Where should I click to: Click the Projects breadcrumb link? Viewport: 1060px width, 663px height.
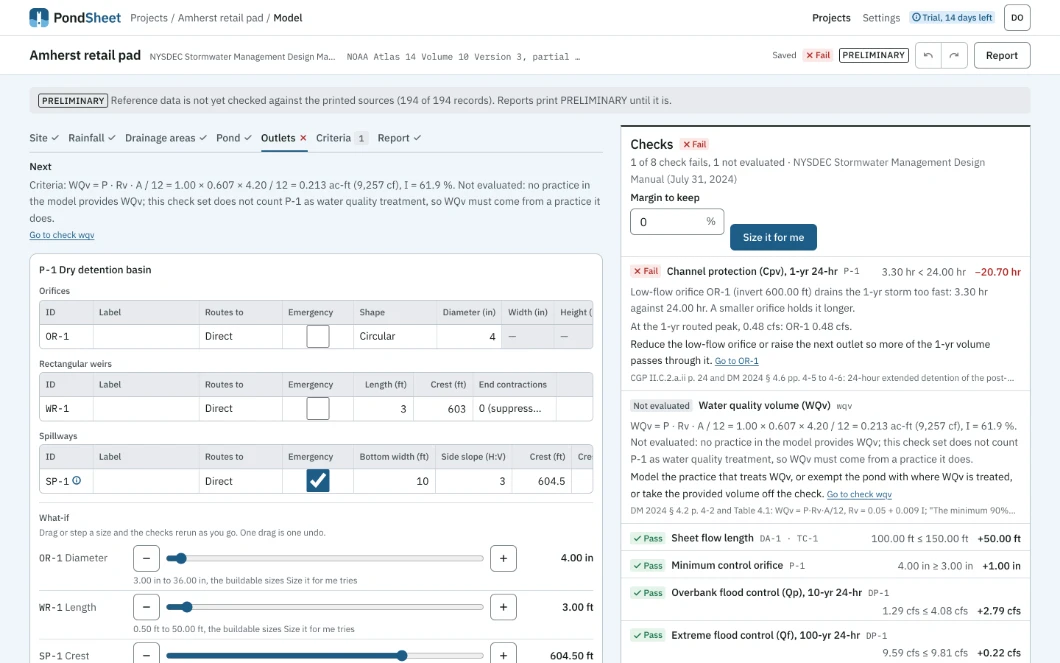point(149,18)
